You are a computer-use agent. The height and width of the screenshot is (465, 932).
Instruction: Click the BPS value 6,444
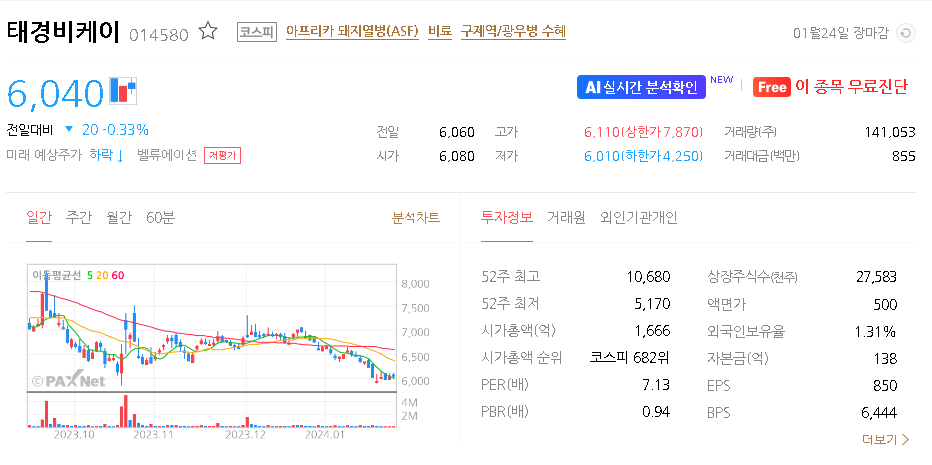coord(879,412)
